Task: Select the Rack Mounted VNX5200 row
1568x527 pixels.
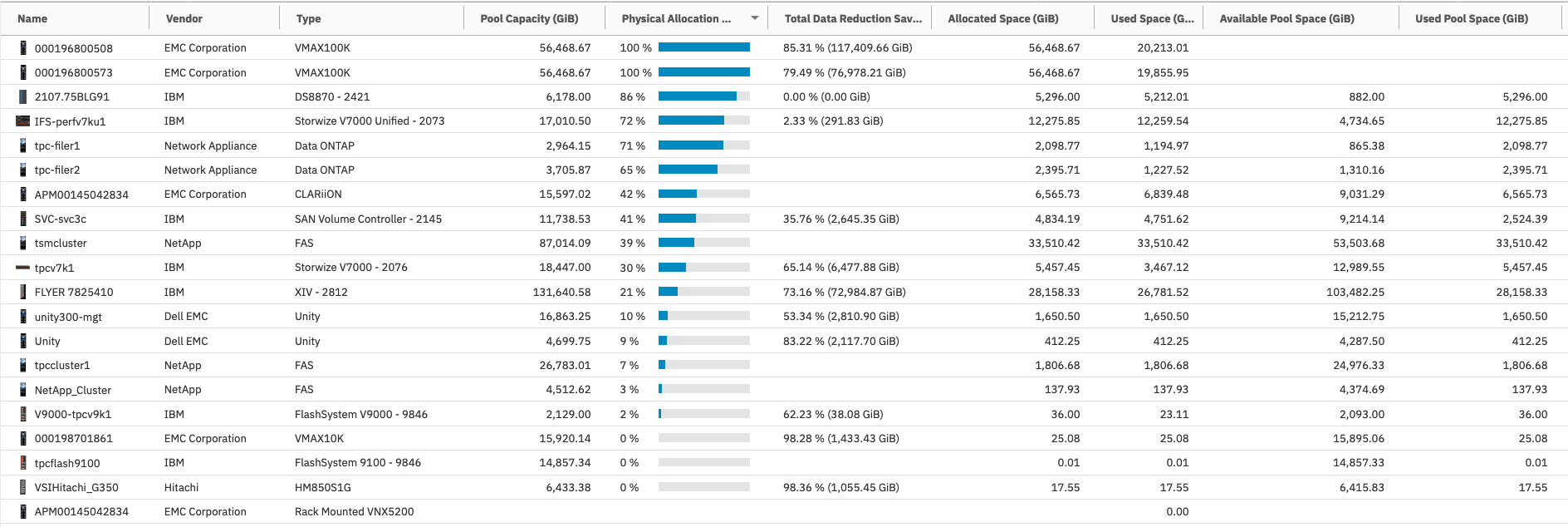Action: 354,512
